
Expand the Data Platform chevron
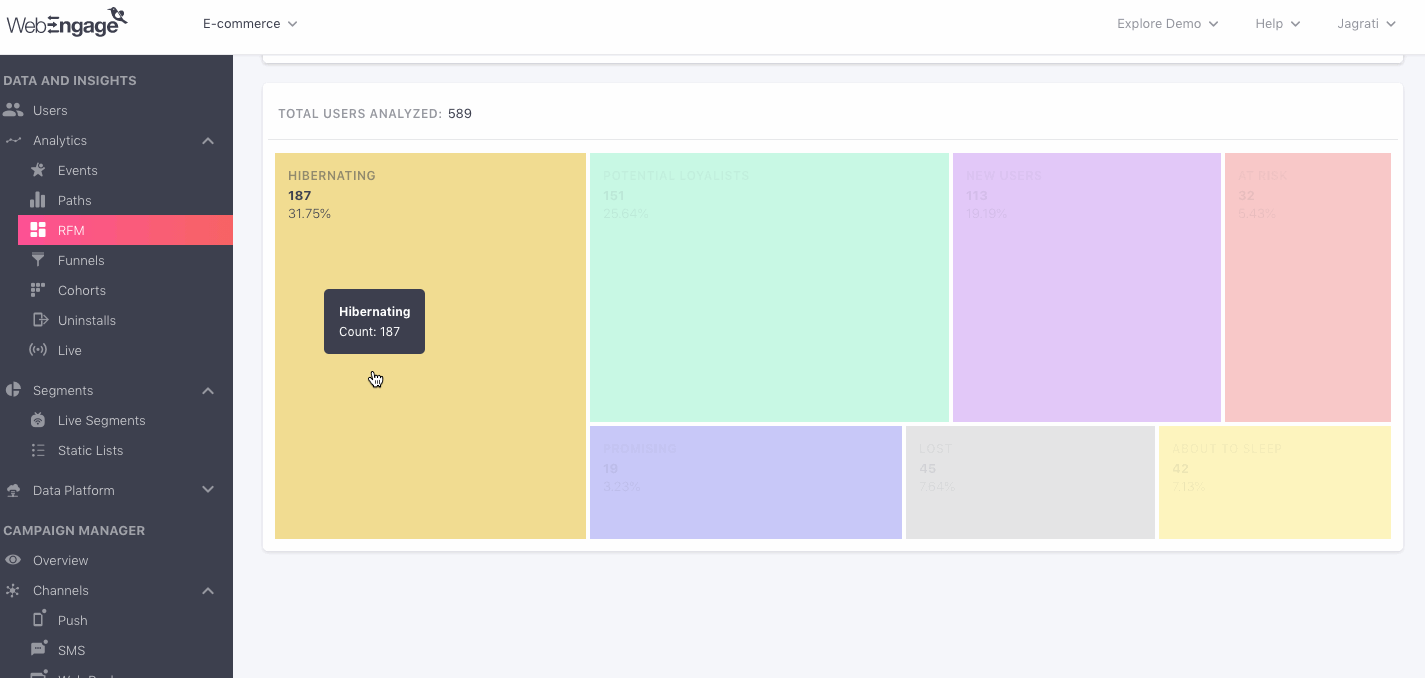tap(208, 490)
